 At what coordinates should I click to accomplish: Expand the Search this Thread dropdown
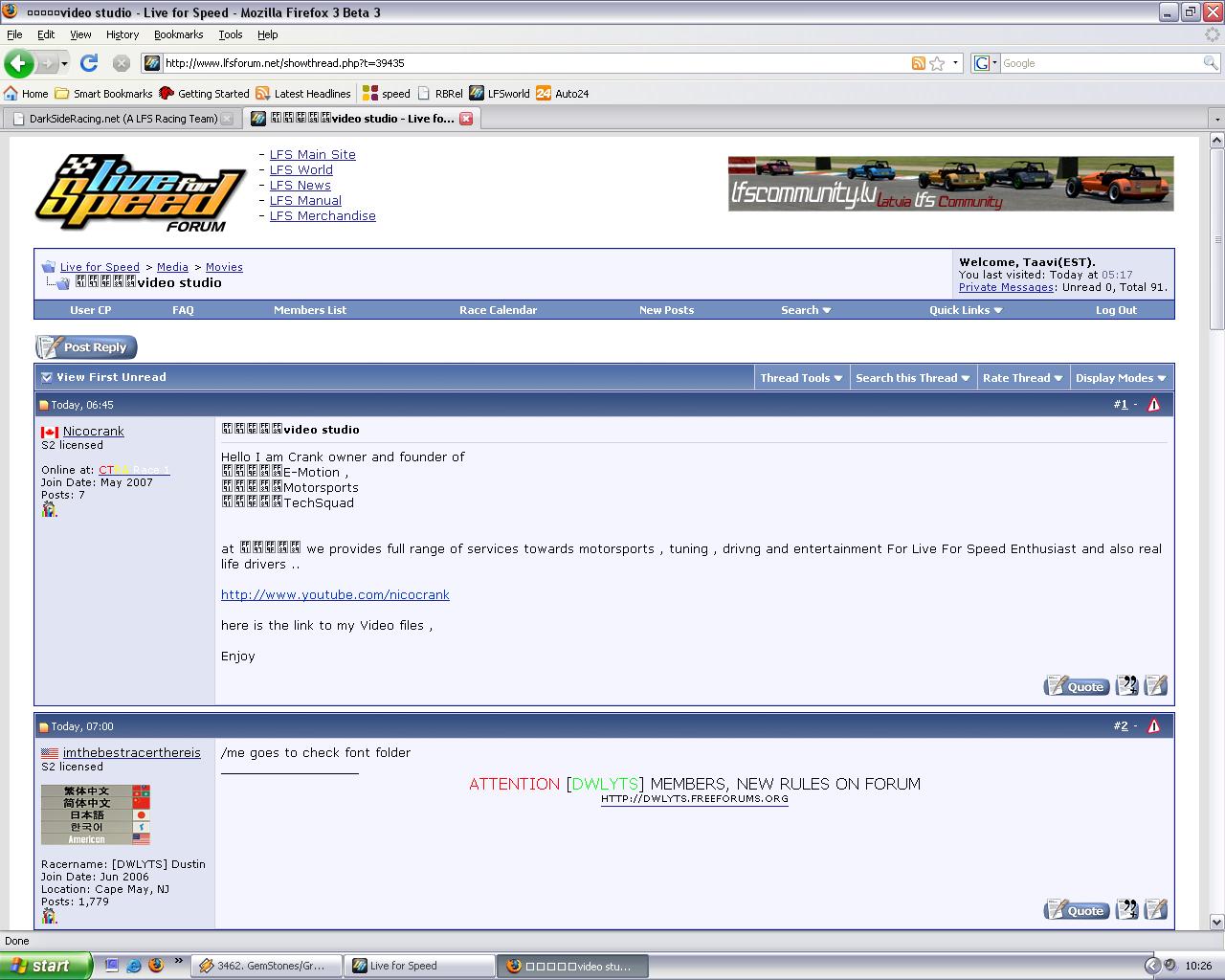[913, 378]
